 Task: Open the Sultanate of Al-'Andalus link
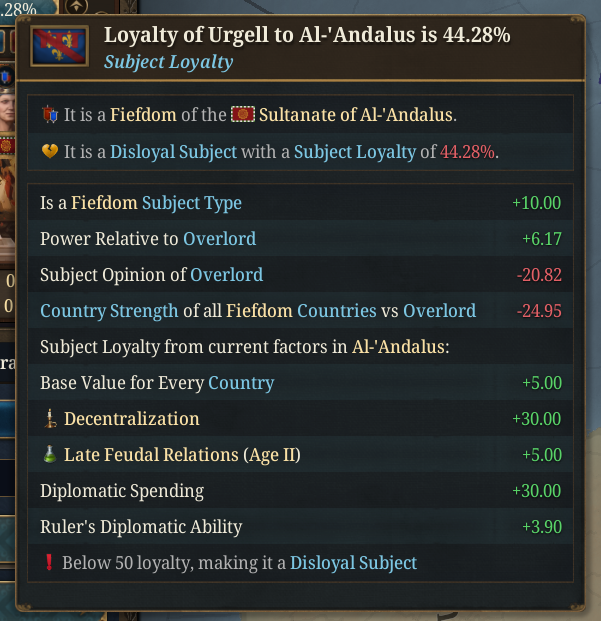click(x=356, y=116)
